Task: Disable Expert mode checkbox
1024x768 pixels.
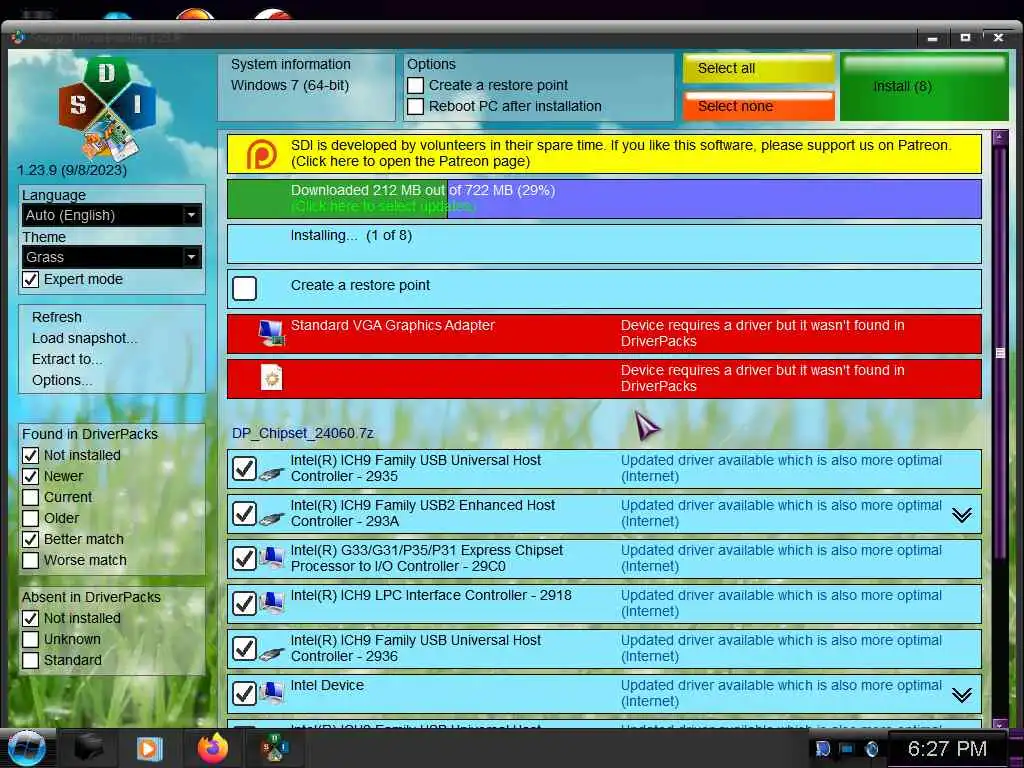Action: click(30, 280)
